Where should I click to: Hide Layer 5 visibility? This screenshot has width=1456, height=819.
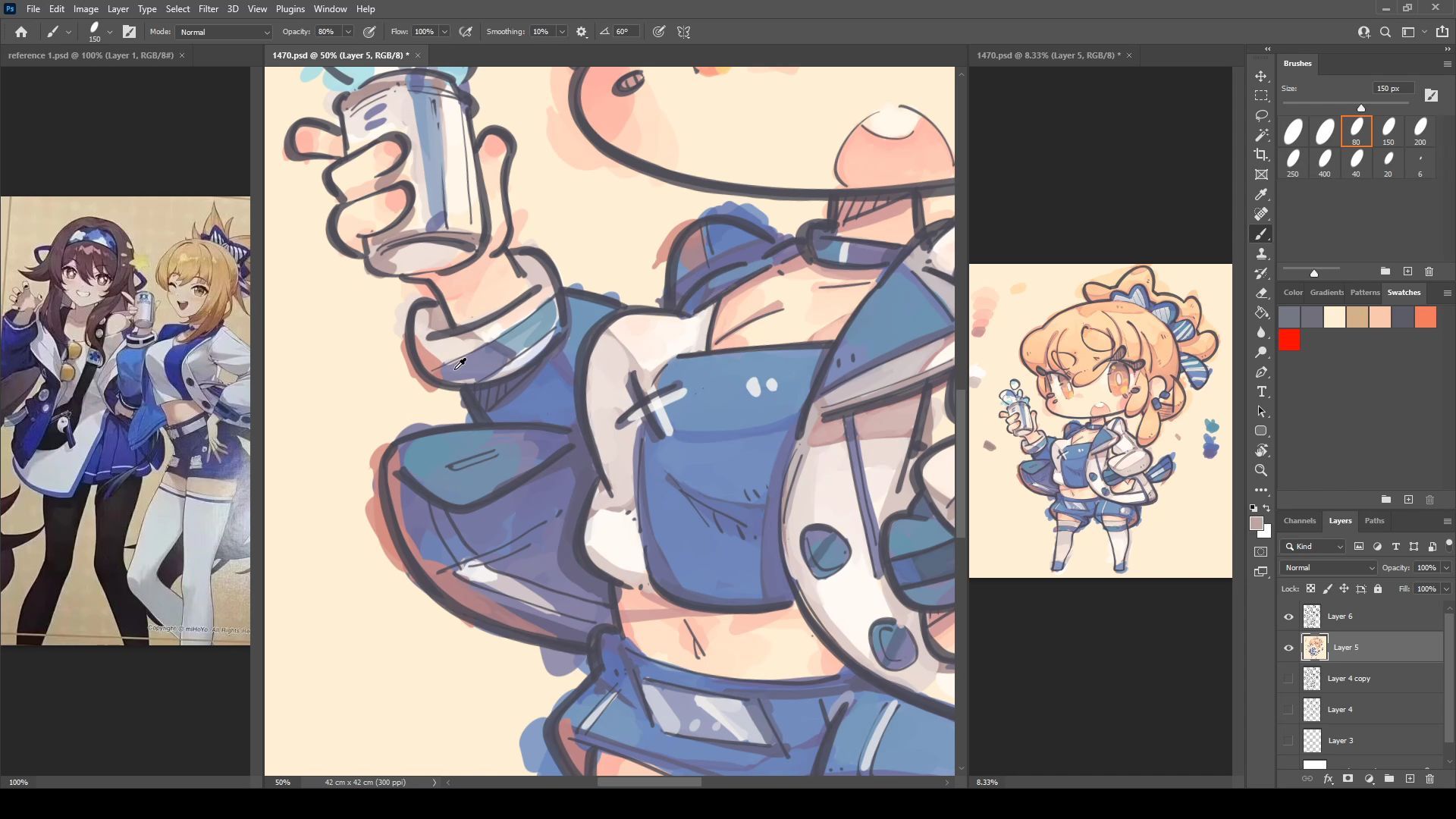(1288, 648)
